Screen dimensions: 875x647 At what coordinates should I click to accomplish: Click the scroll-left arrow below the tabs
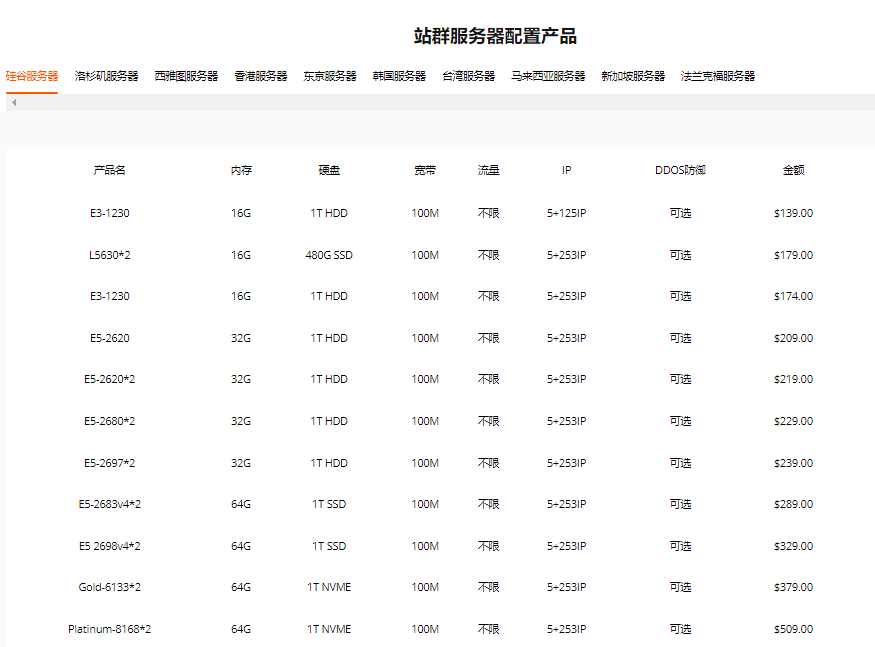click(x=13, y=103)
